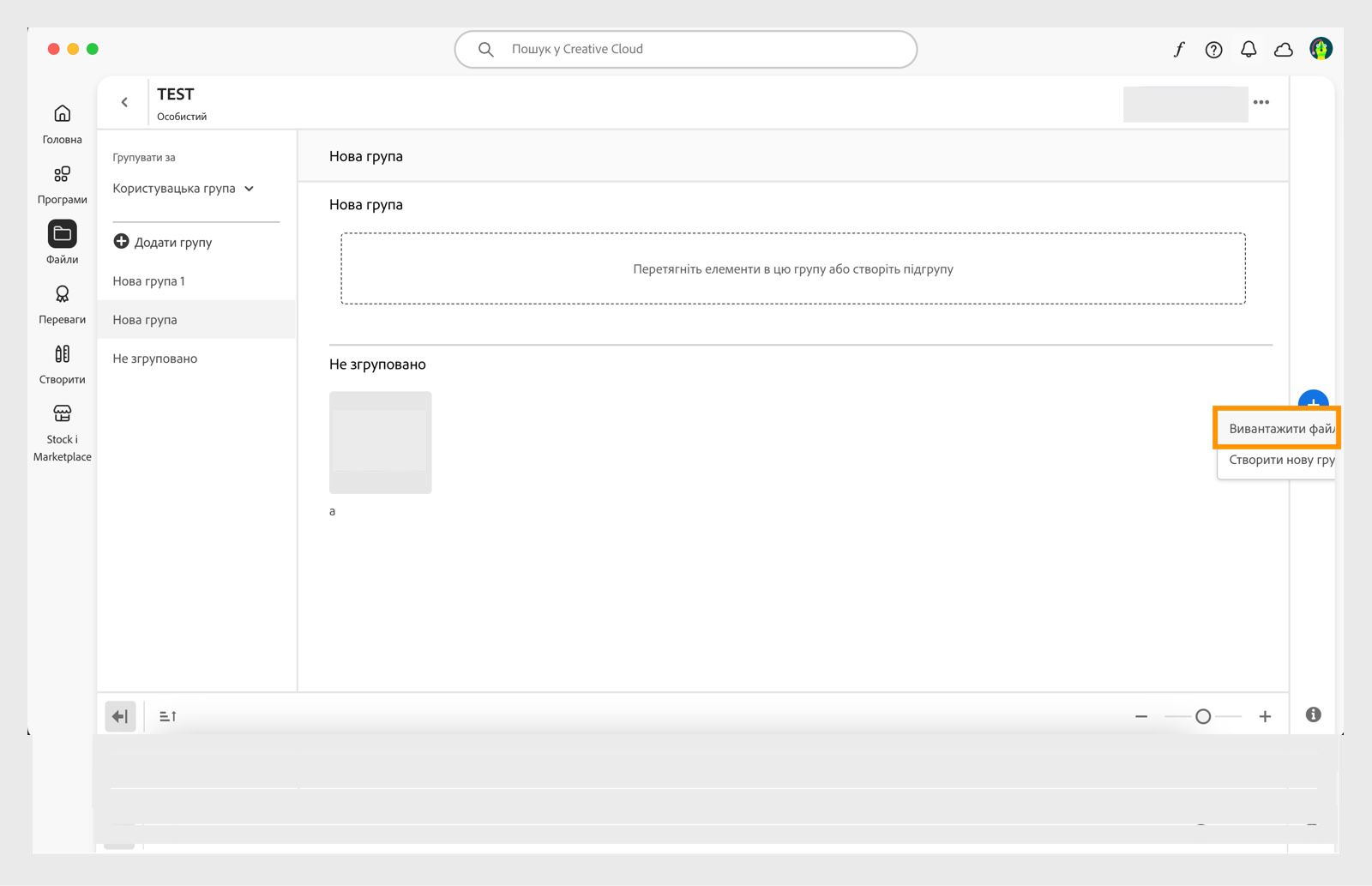Click the Додати групу button

(163, 242)
